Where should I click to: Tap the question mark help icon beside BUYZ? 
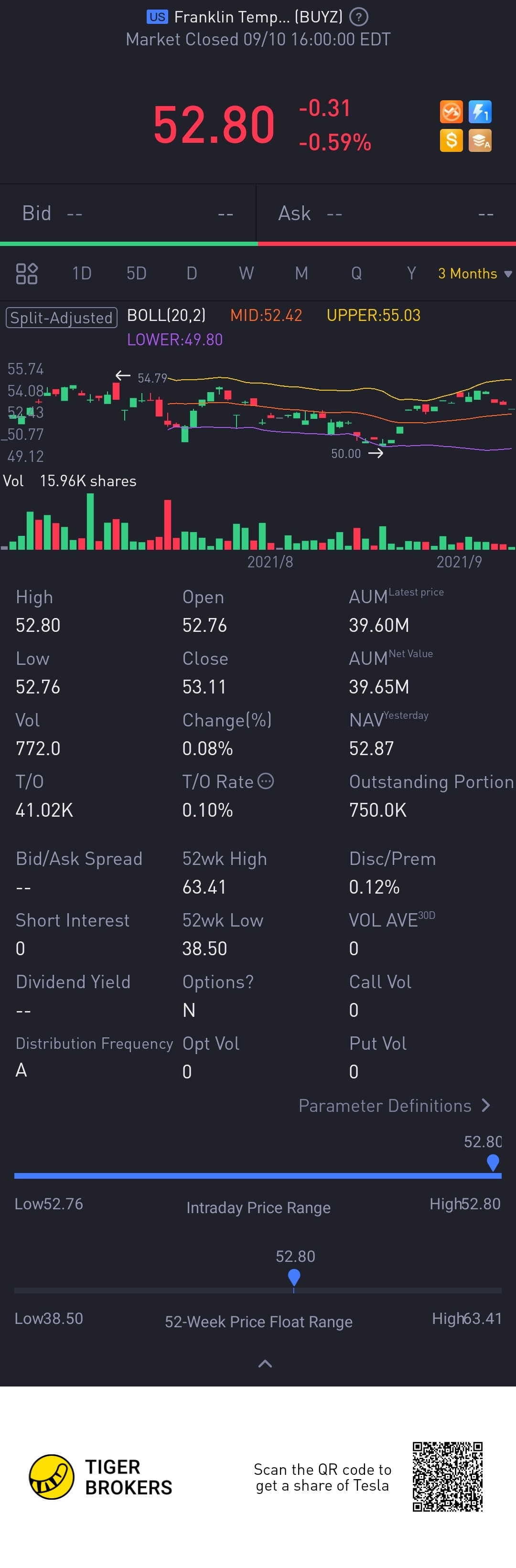coord(359,17)
